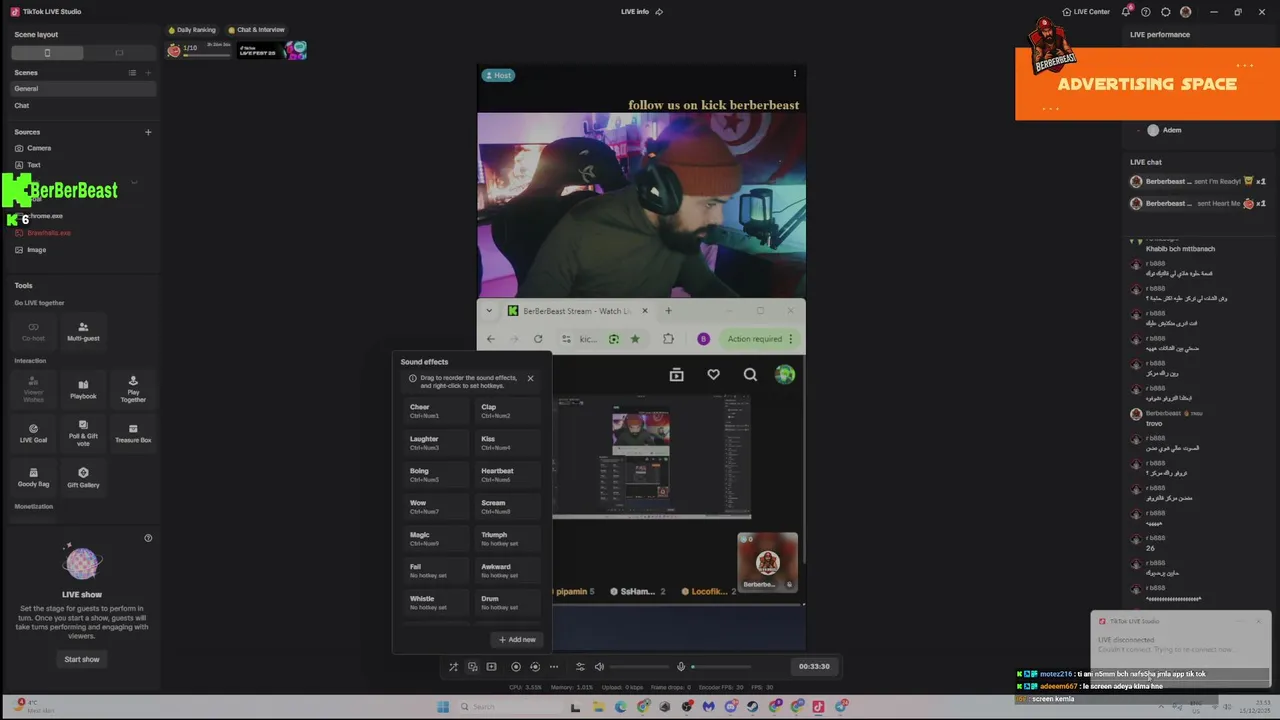The height and width of the screenshot is (720, 1280).
Task: Play the Cheer sound effect
Action: coord(434,411)
